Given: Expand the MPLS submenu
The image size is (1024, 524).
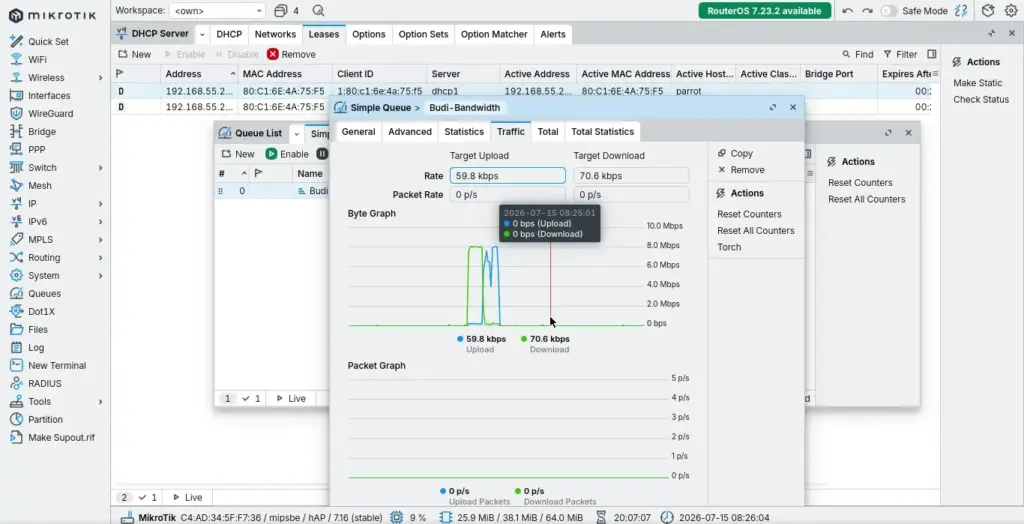Looking at the screenshot, I should pyautogui.click(x=101, y=240).
